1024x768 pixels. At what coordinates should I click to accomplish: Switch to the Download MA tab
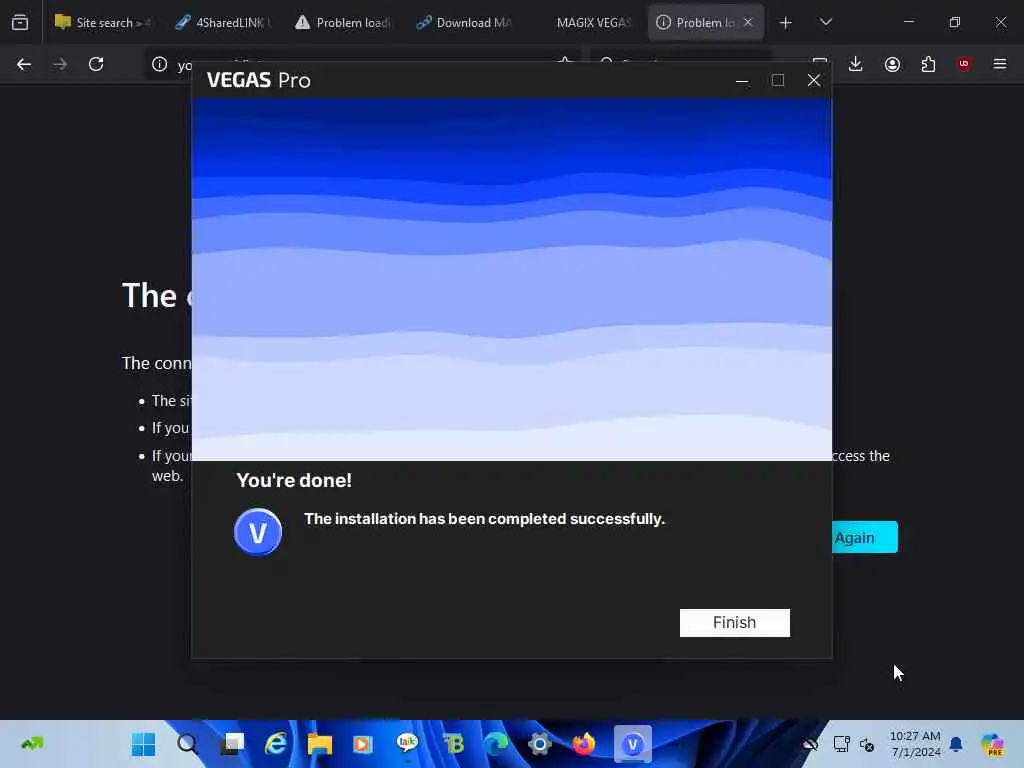coord(464,23)
